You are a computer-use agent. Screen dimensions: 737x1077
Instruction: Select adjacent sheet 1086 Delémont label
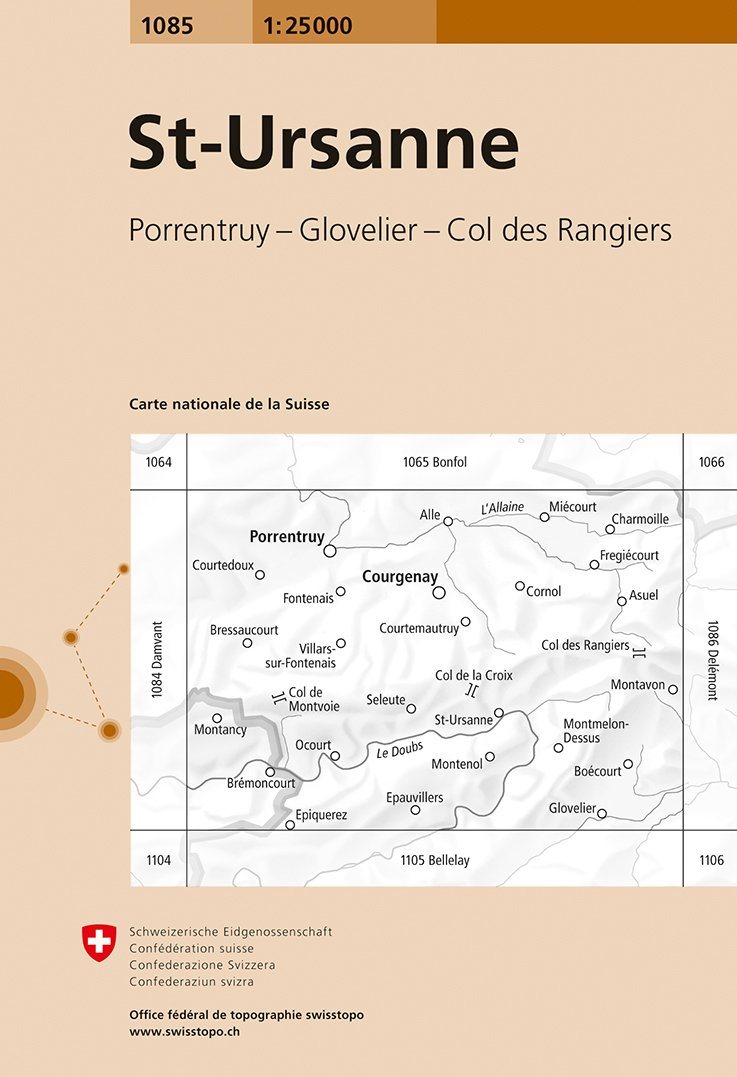711,660
